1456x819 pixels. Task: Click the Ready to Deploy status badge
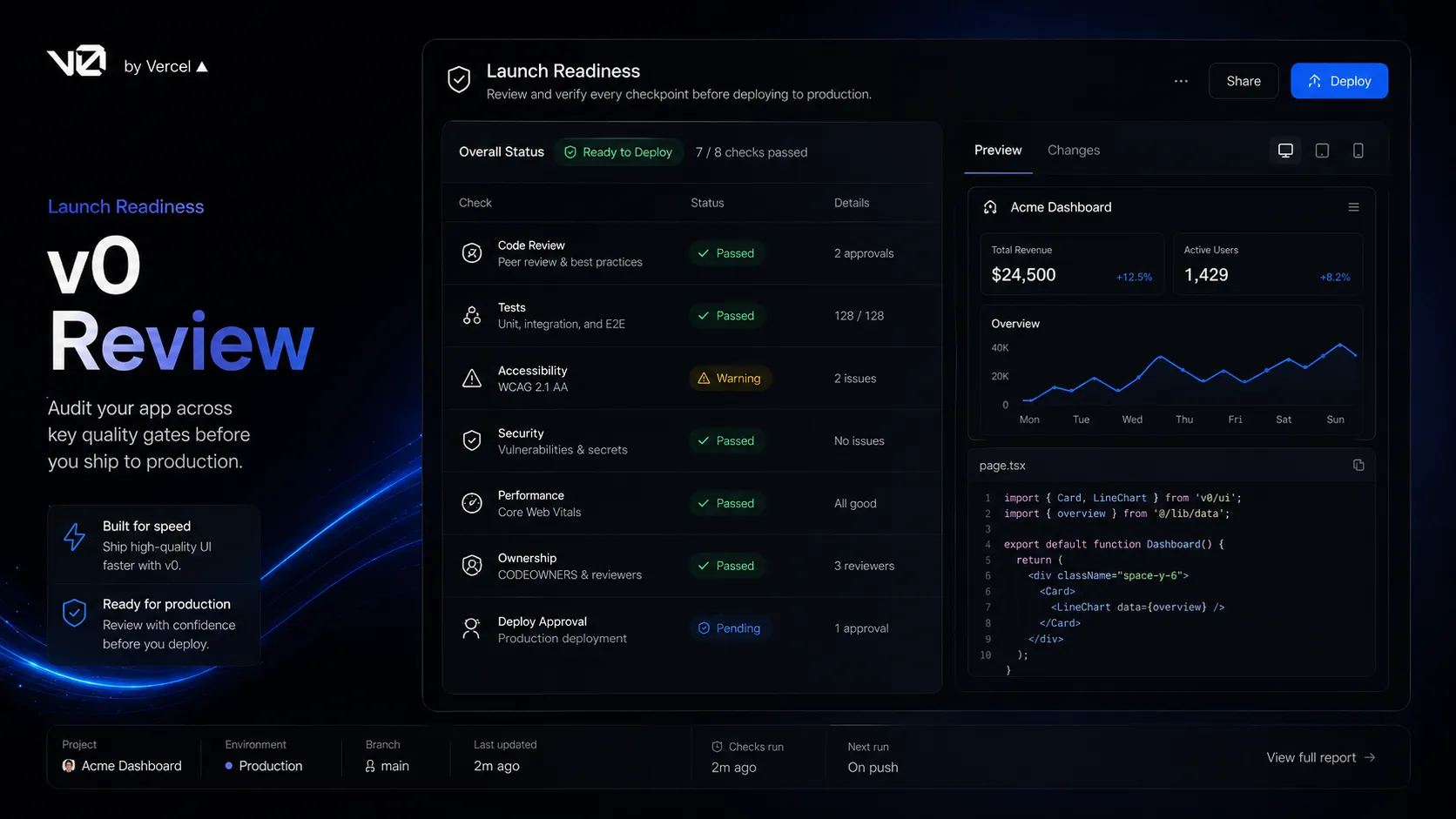click(618, 152)
